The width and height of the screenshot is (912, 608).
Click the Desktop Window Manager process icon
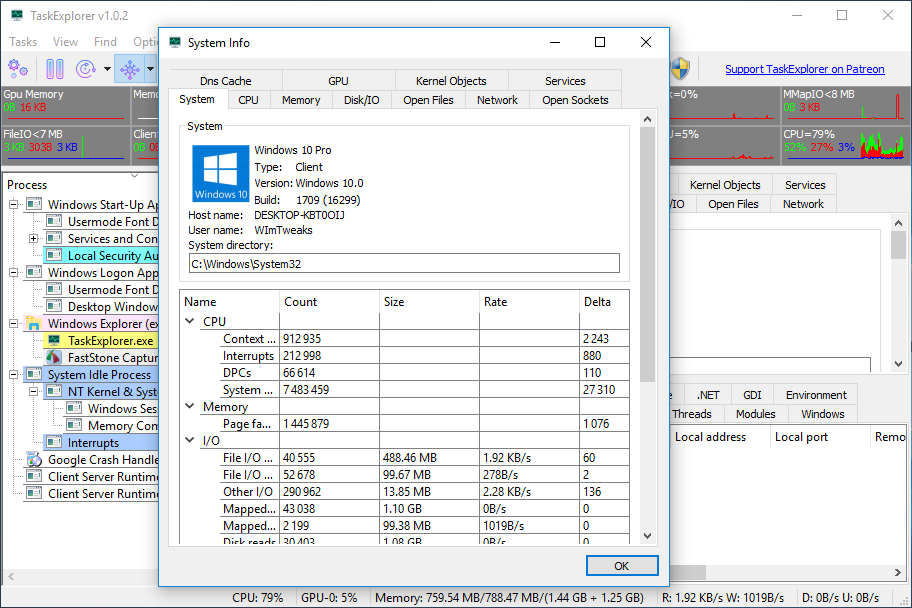(x=54, y=306)
